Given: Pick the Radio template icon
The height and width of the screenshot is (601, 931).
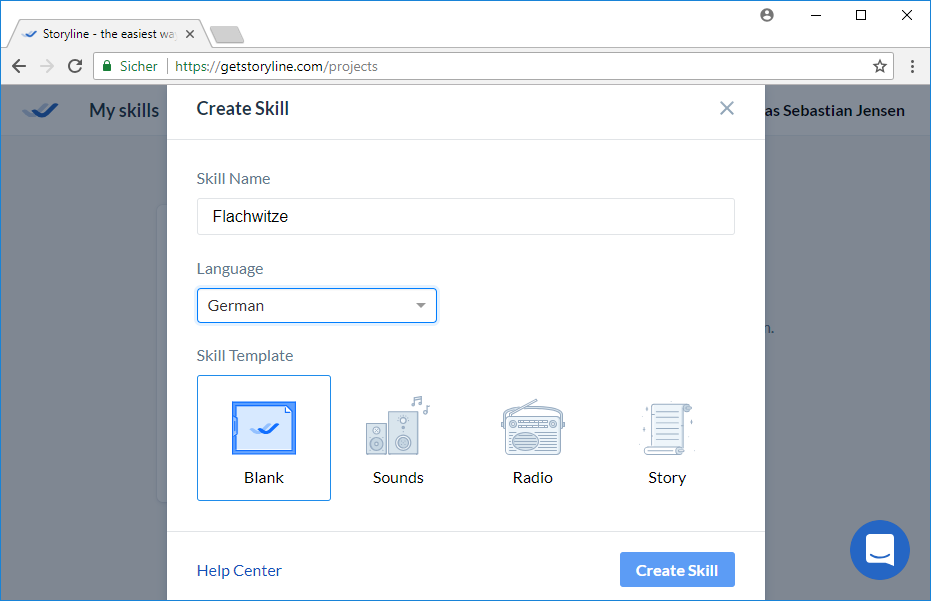Looking at the screenshot, I should point(532,428).
